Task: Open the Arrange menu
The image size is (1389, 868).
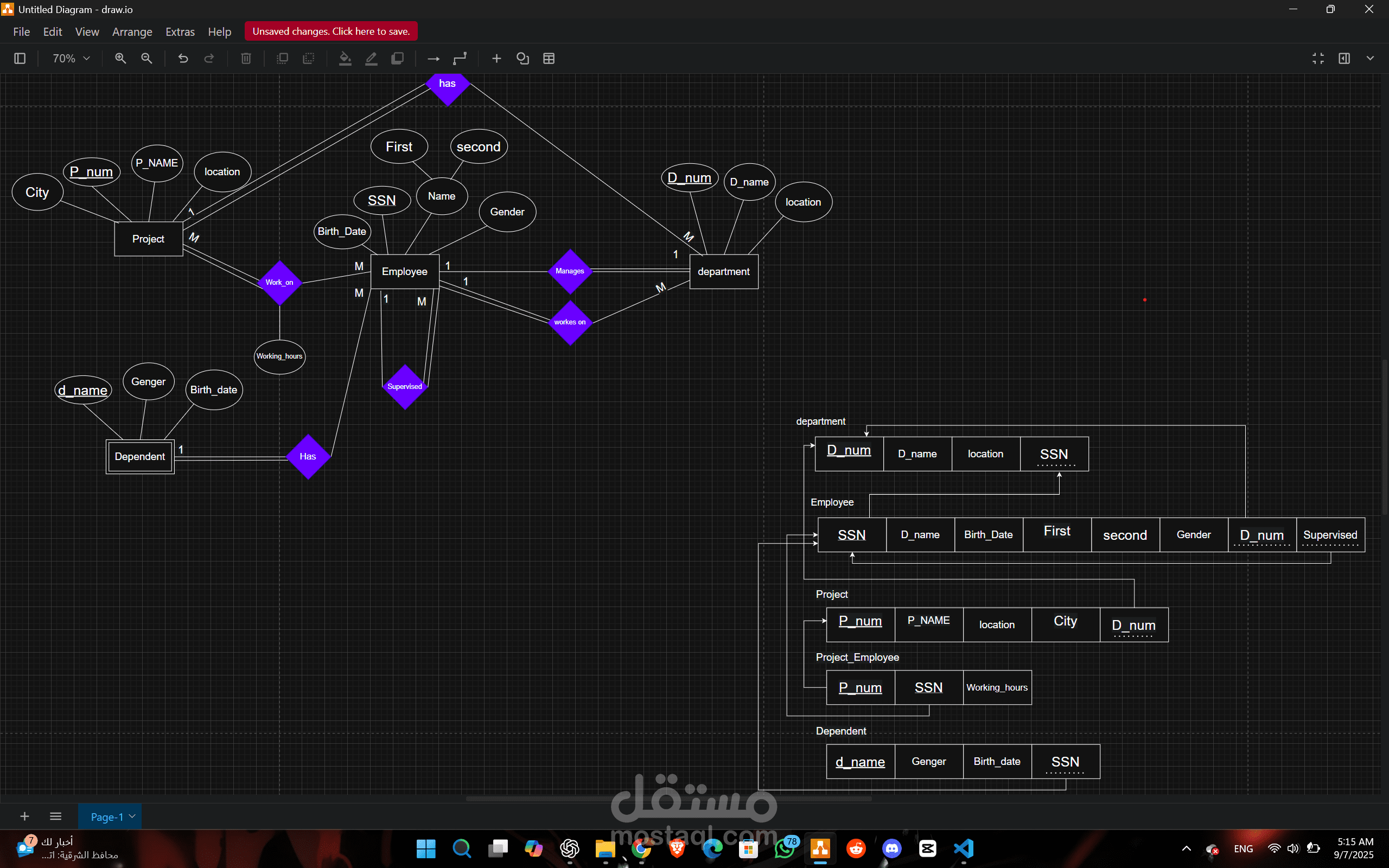Action: 132,31
